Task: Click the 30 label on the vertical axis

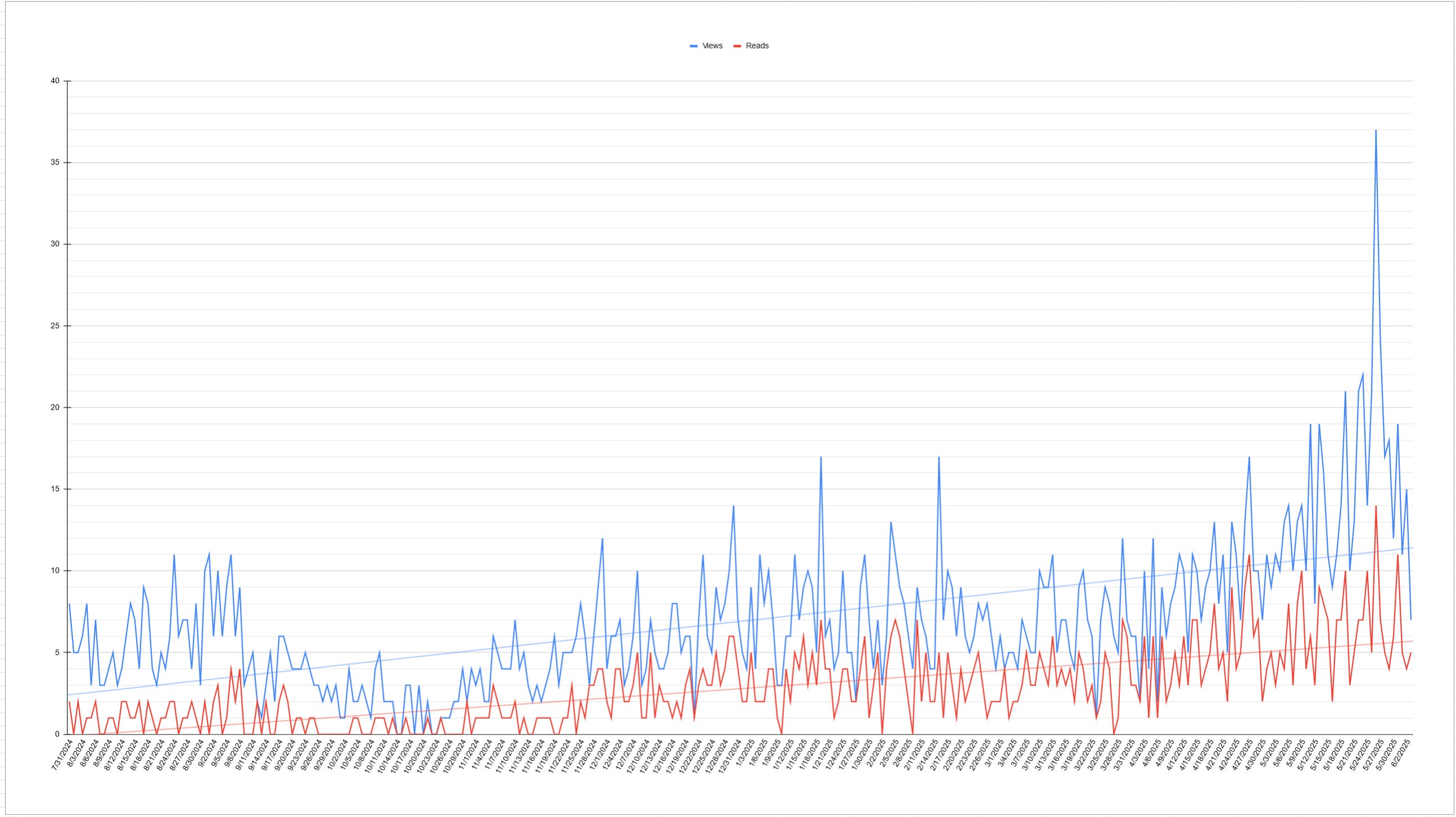Action: [55, 244]
